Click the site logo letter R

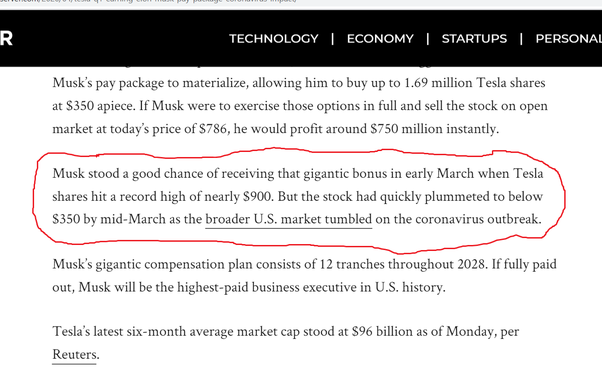pos(6,38)
